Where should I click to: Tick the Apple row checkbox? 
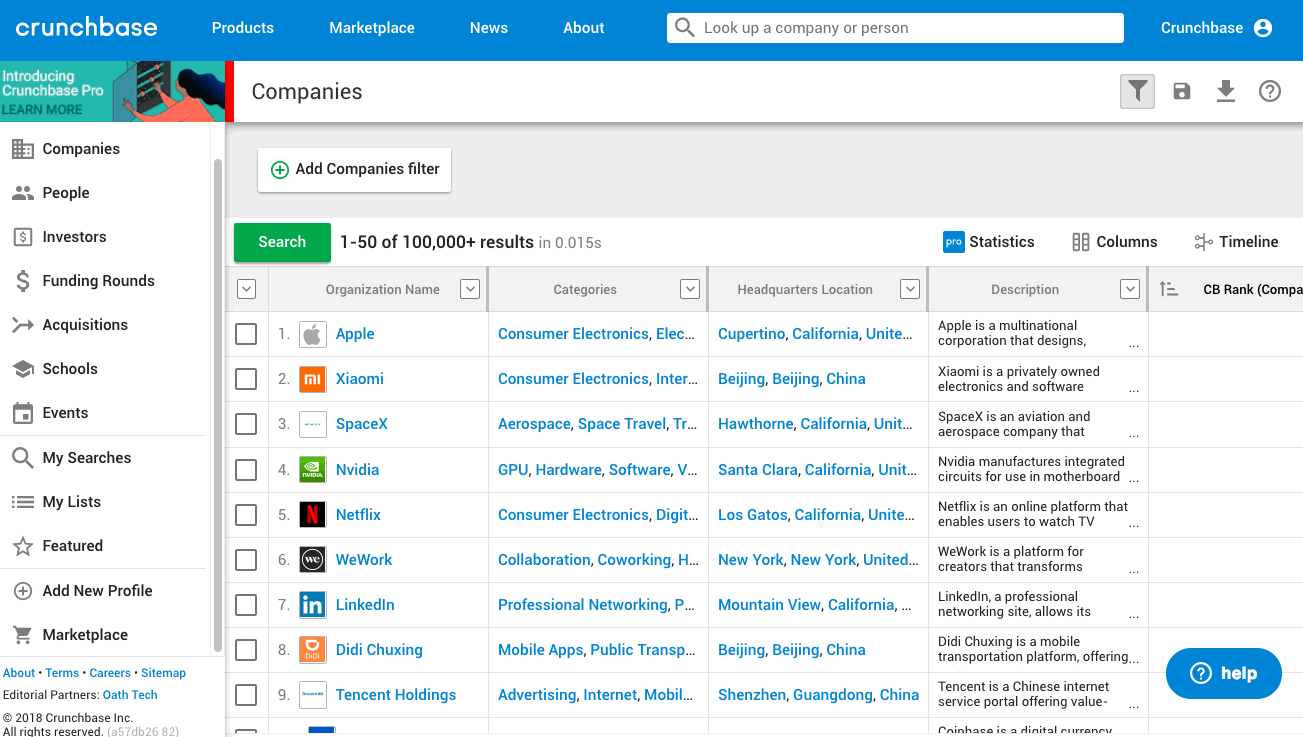point(246,334)
